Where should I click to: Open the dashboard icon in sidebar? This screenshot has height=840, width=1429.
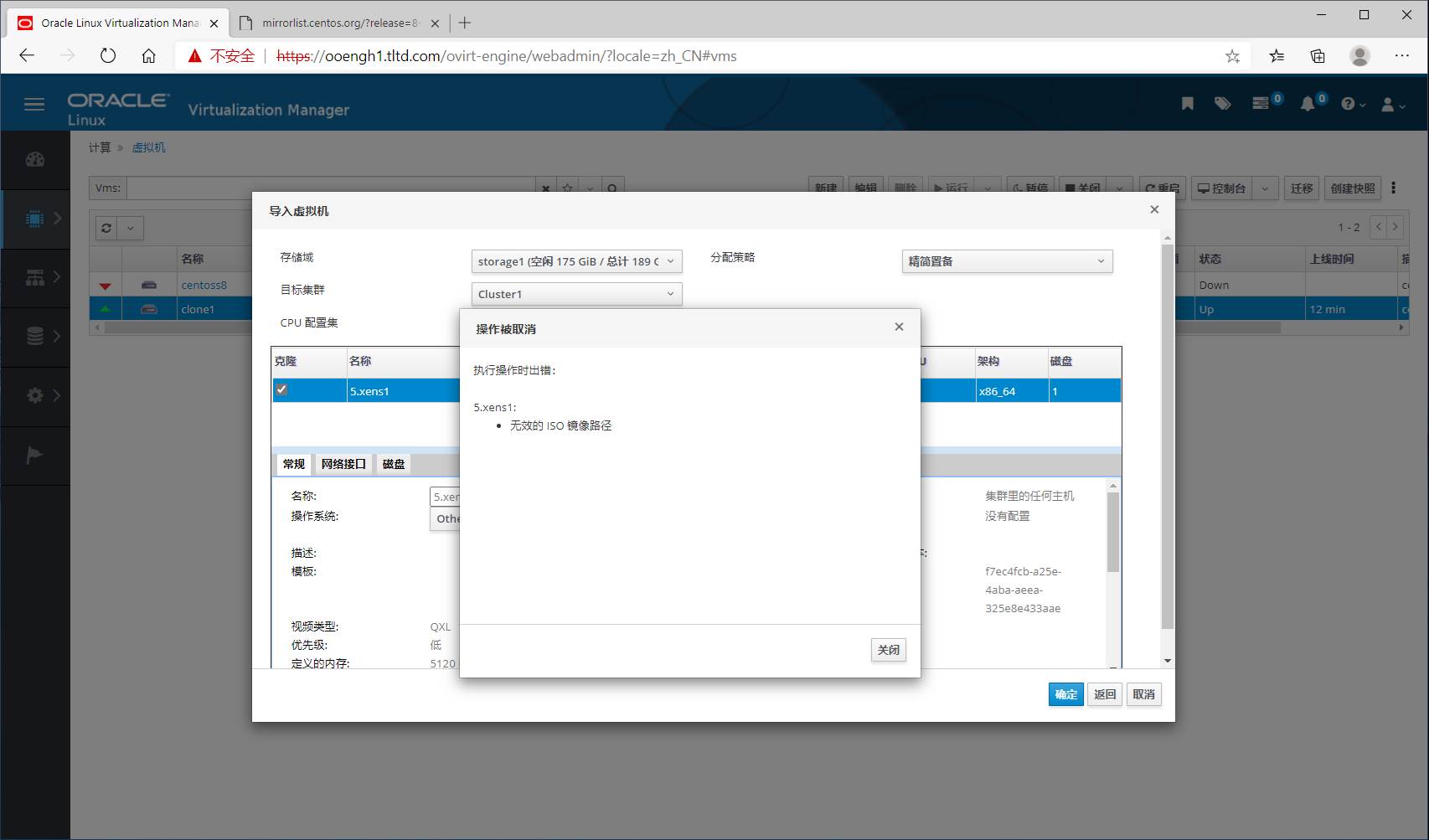(x=34, y=159)
